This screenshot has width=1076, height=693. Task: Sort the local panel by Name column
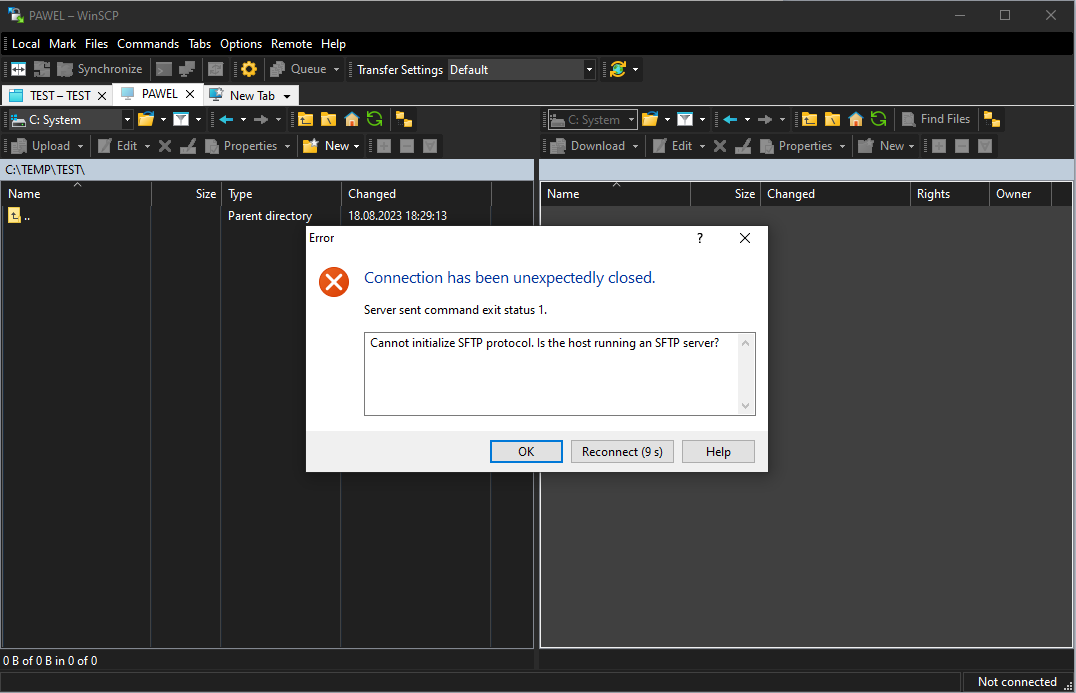76,194
